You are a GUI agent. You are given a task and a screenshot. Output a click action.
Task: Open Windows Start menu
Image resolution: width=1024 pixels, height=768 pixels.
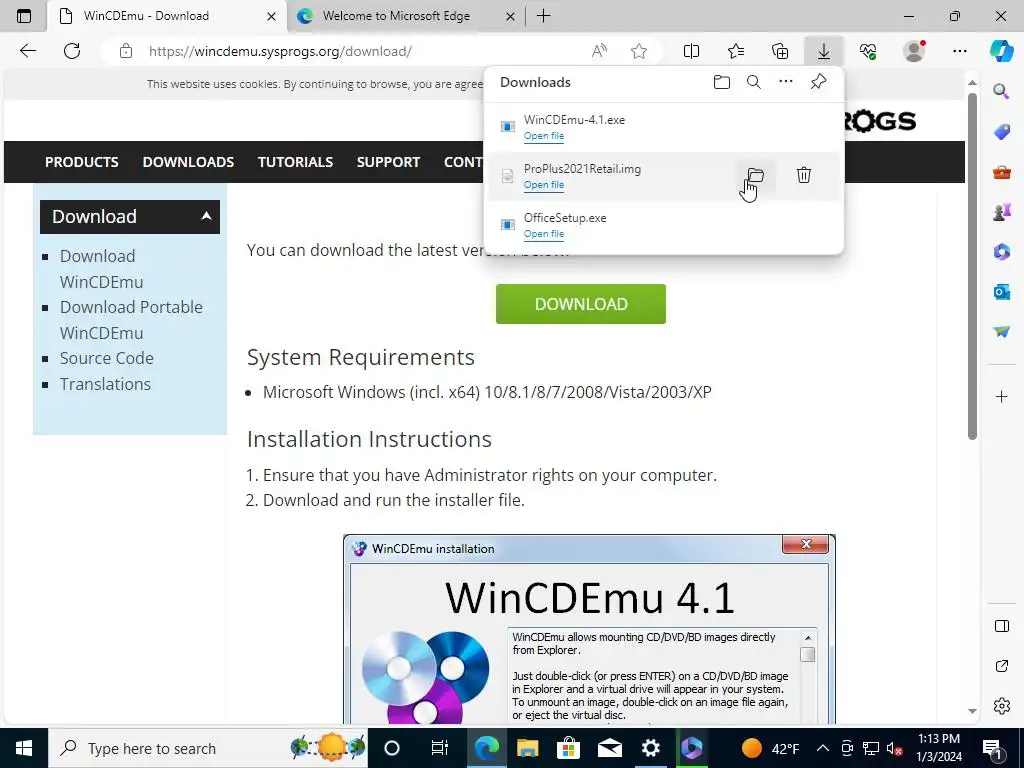click(x=24, y=748)
